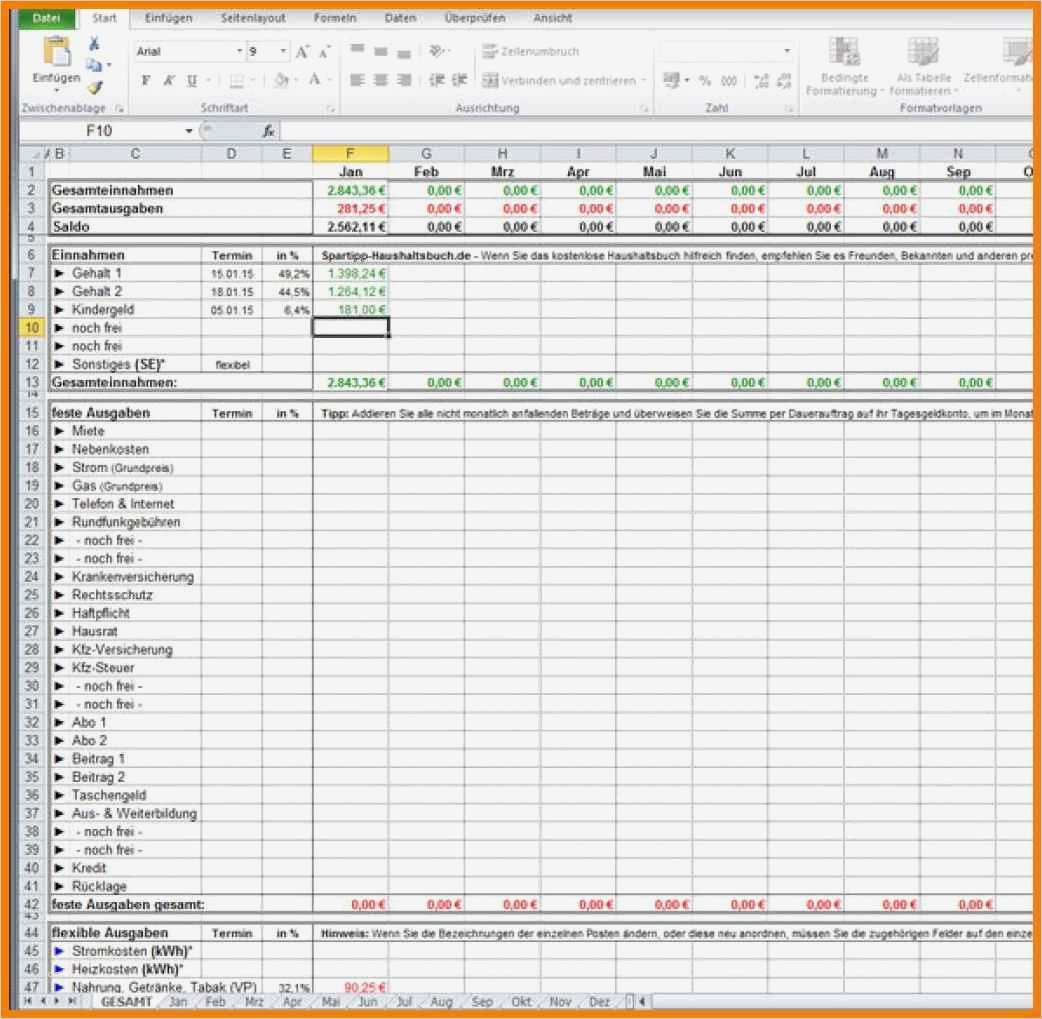Switch to the Formeln ribbon tab

click(335, 18)
